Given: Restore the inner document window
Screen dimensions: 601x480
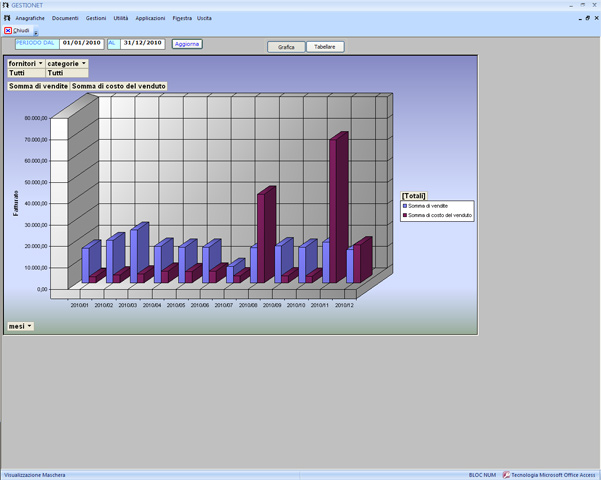Looking at the screenshot, I should 588,18.
